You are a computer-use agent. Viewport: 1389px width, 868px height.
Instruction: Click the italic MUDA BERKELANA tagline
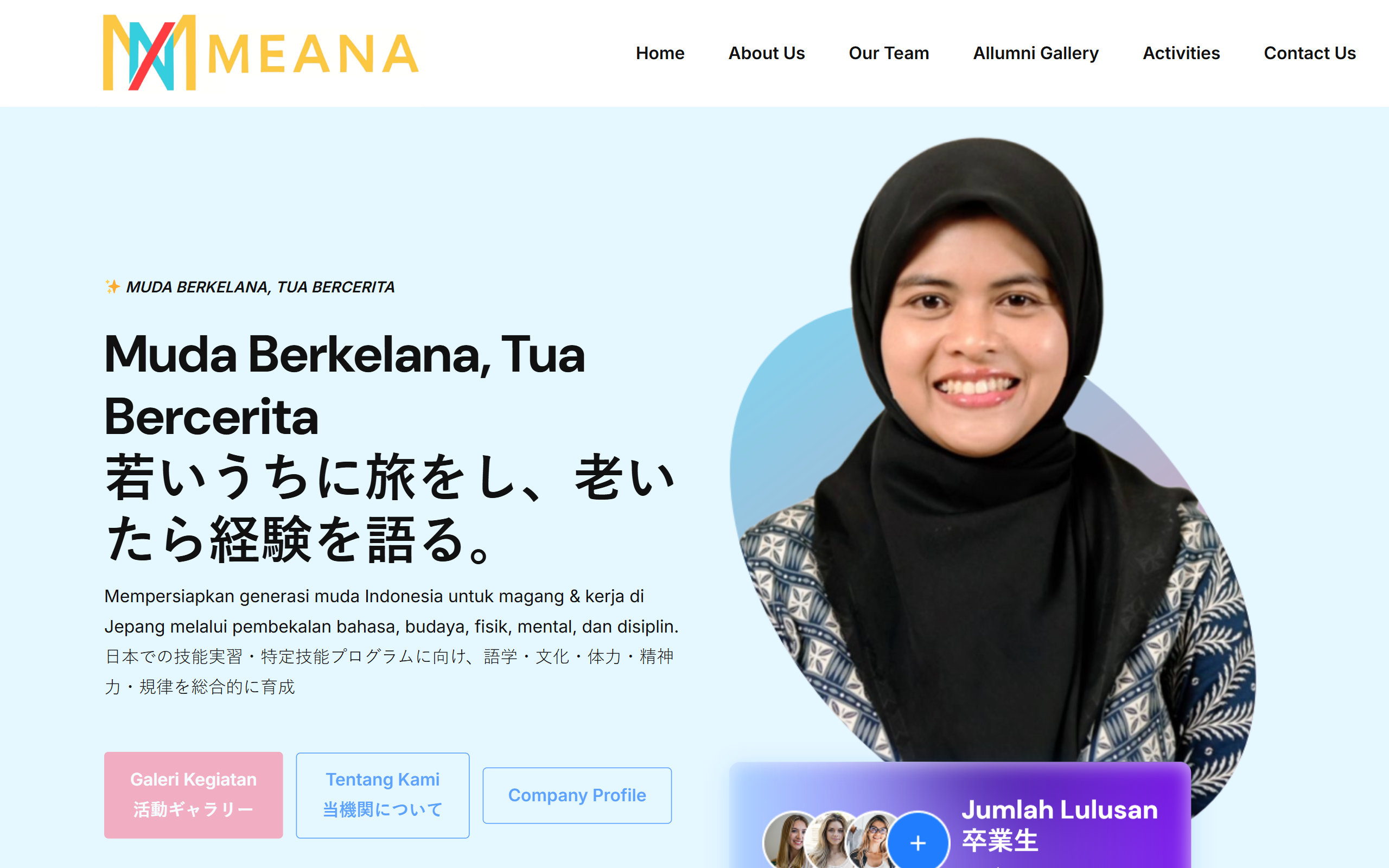click(260, 286)
